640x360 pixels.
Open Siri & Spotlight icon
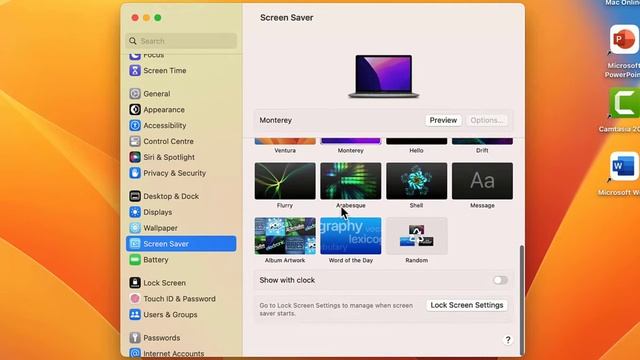(135, 157)
